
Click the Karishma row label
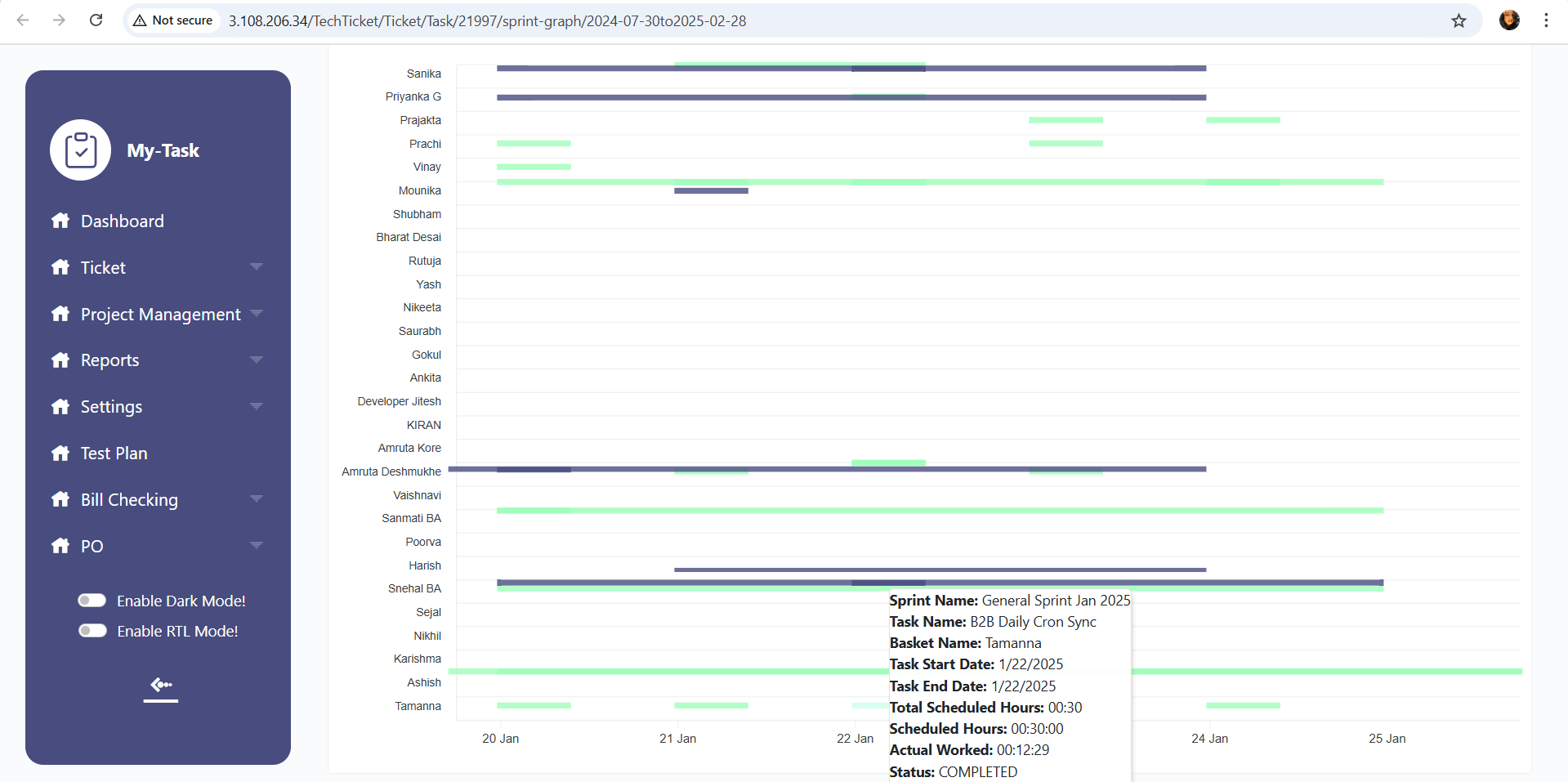[x=417, y=659]
